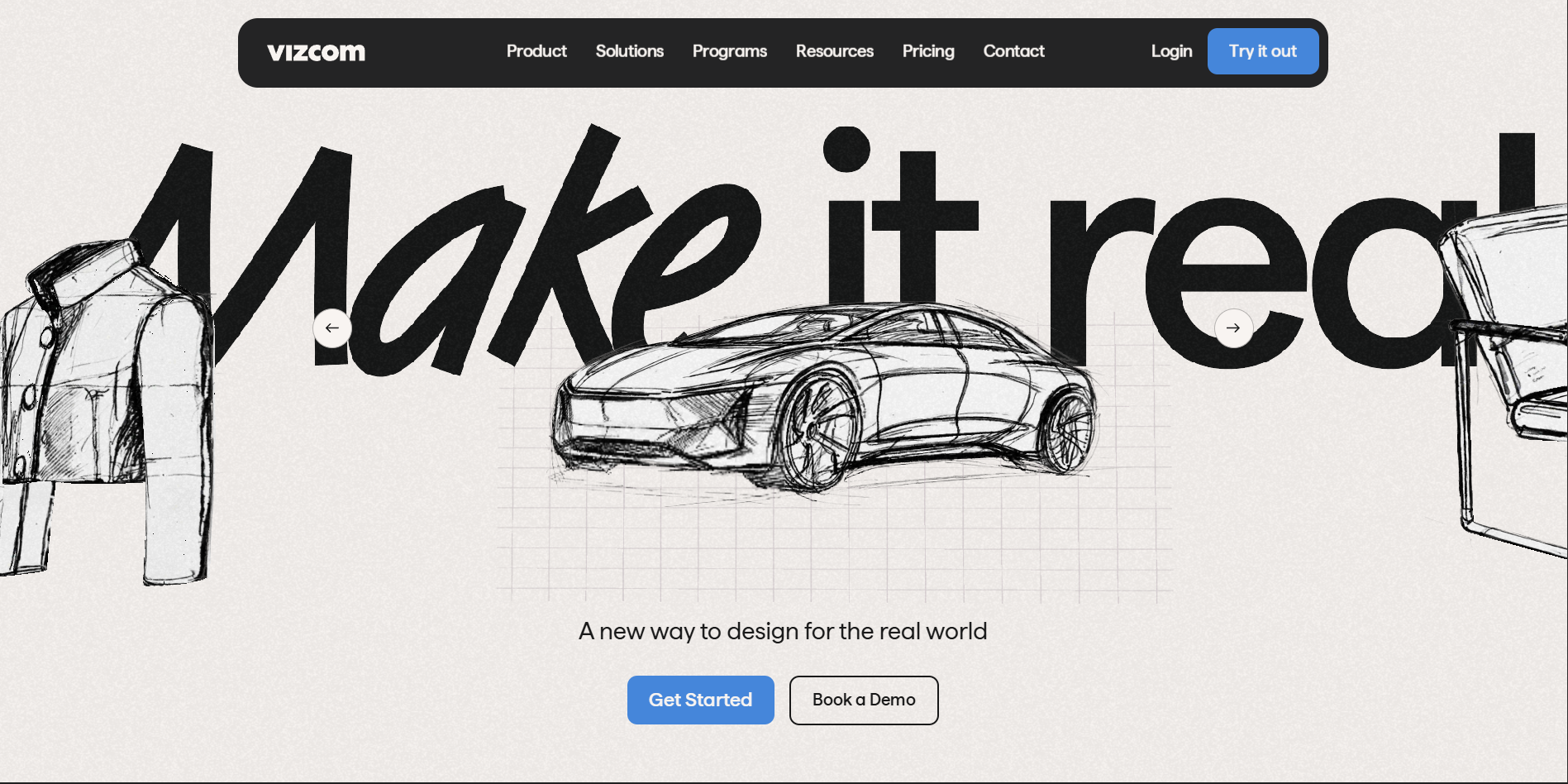1568x784 pixels.
Task: Select Resources in the top navigation
Action: 834,51
